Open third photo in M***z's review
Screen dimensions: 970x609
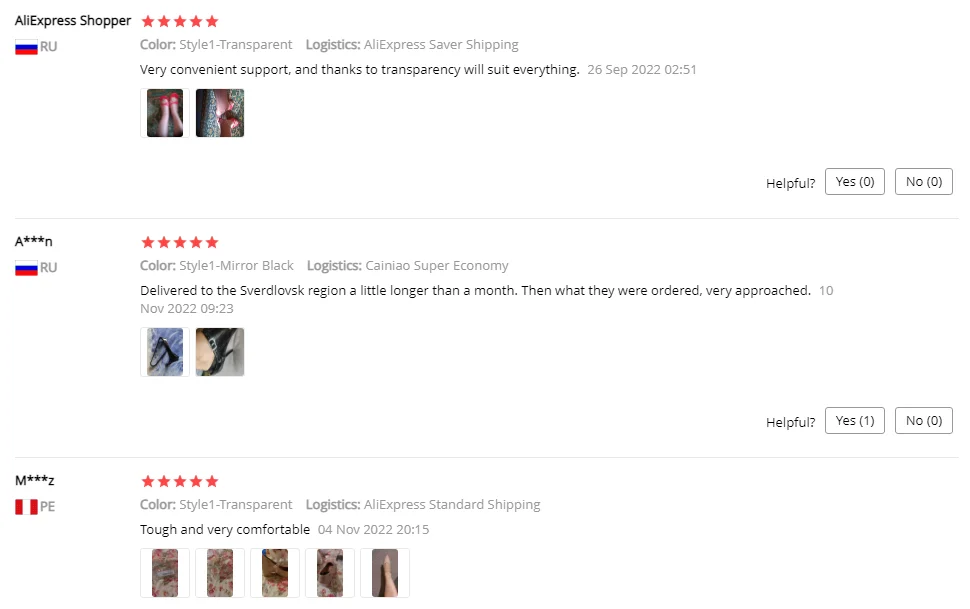[275, 573]
